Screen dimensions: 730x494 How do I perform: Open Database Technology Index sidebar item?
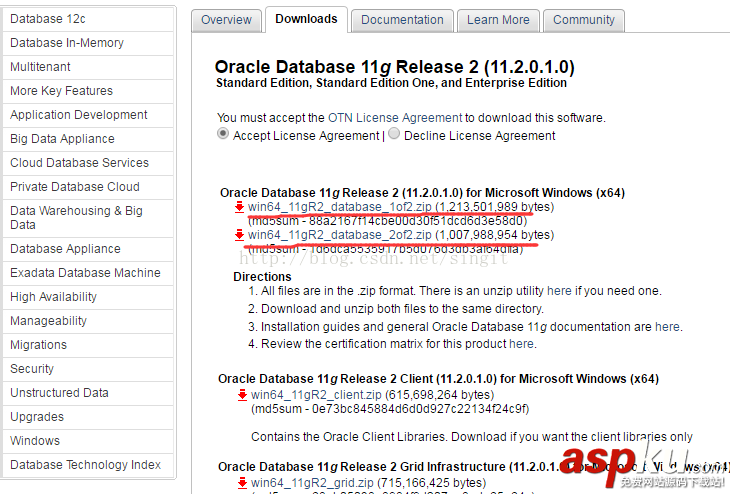click(88, 465)
